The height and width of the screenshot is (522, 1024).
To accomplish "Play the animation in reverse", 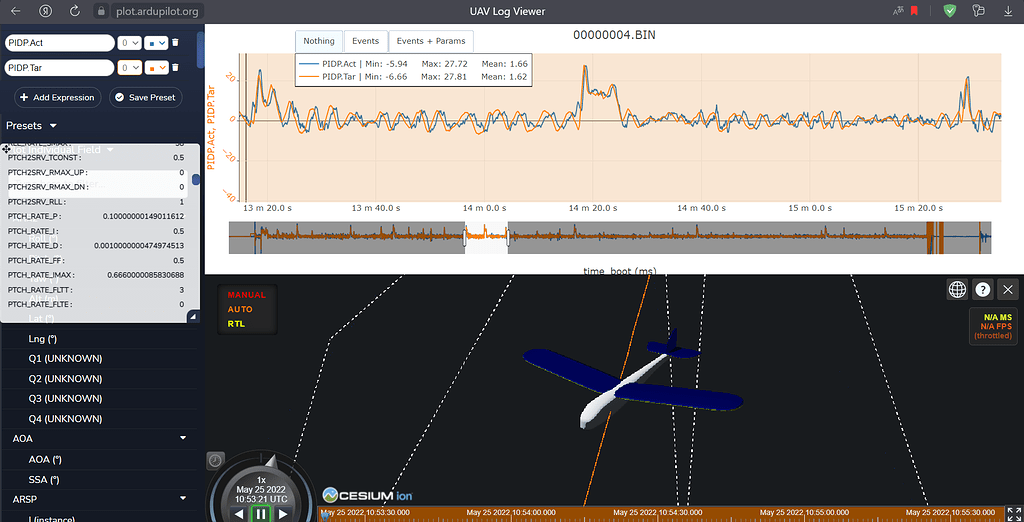I will point(239,514).
